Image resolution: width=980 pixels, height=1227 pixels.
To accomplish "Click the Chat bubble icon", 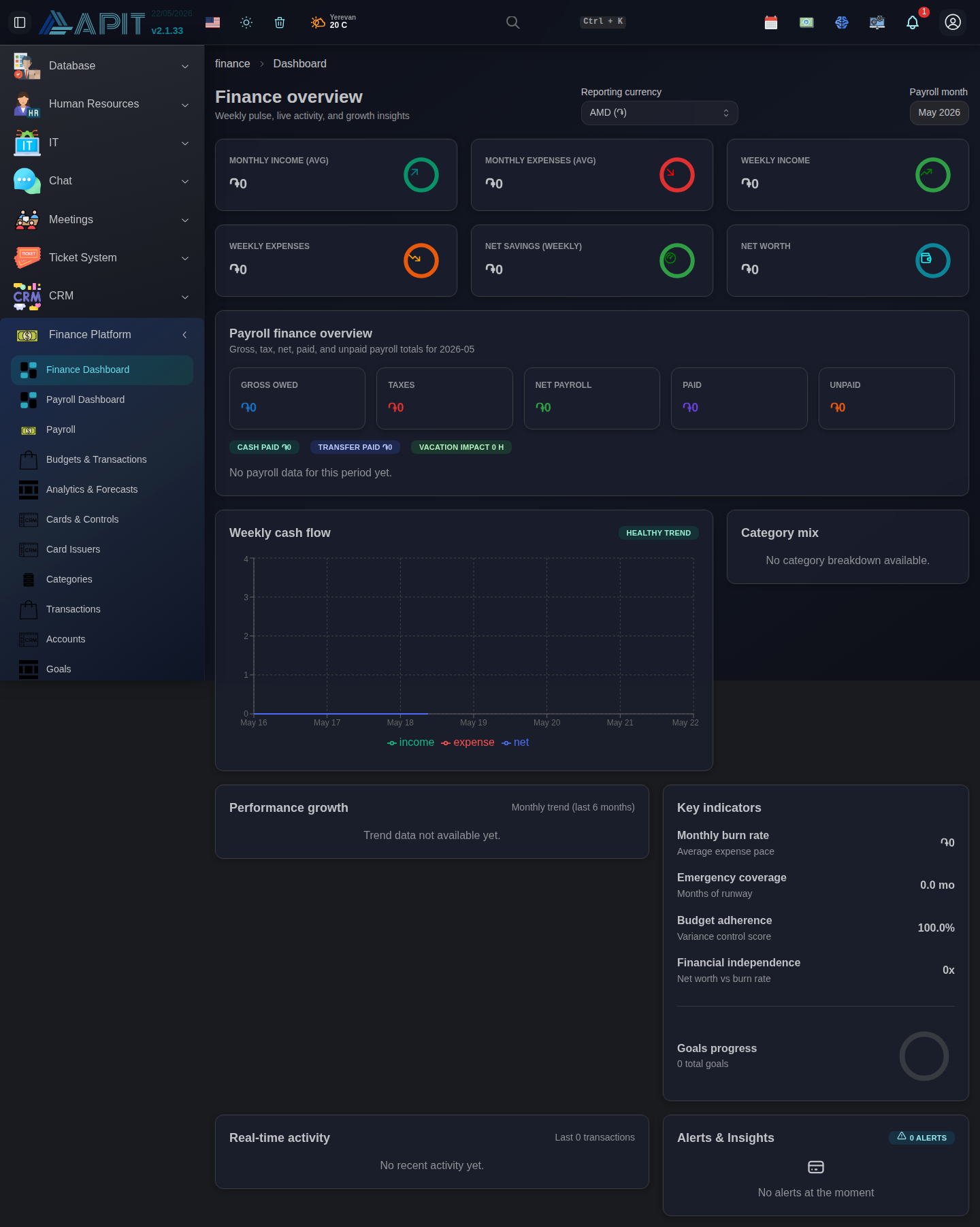I will [27, 181].
